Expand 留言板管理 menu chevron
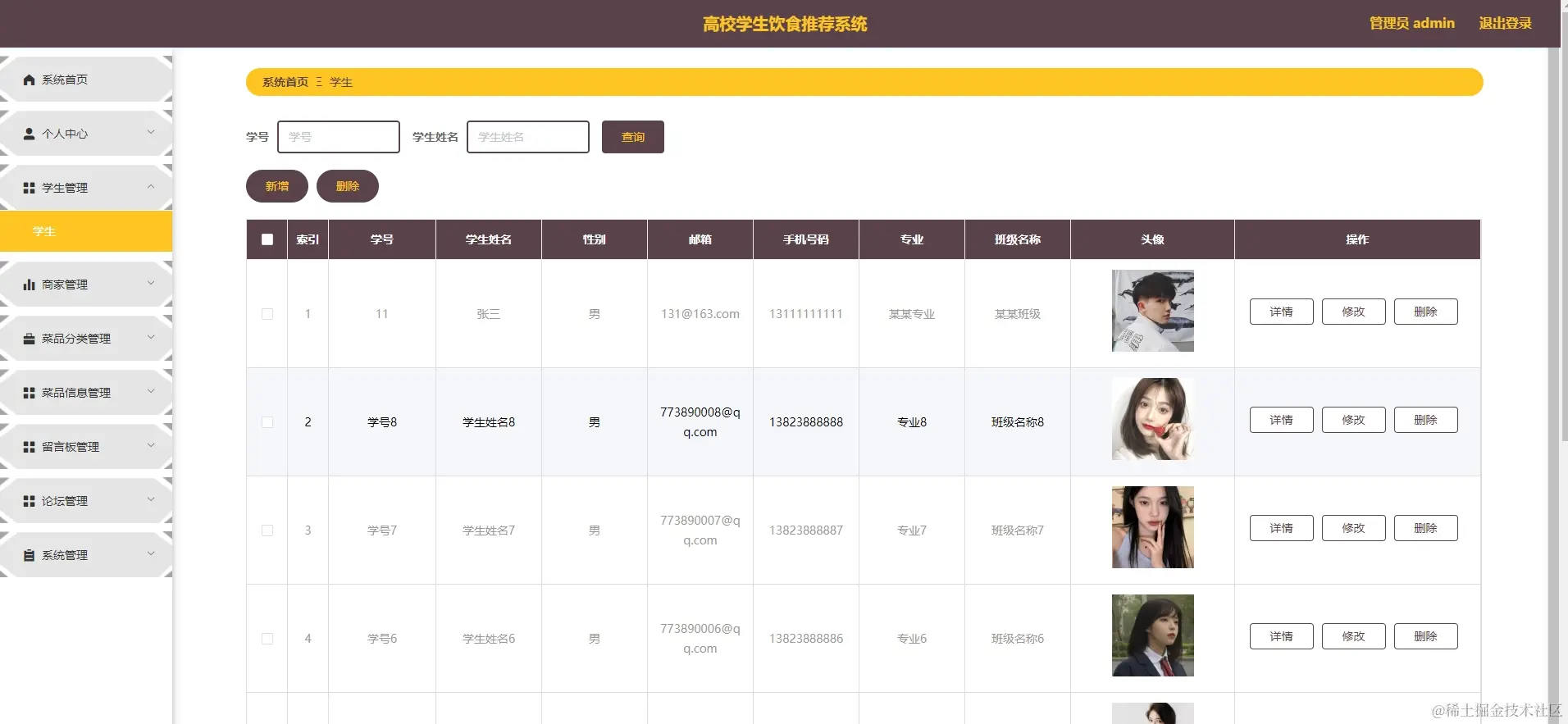The width and height of the screenshot is (1568, 724). [151, 445]
